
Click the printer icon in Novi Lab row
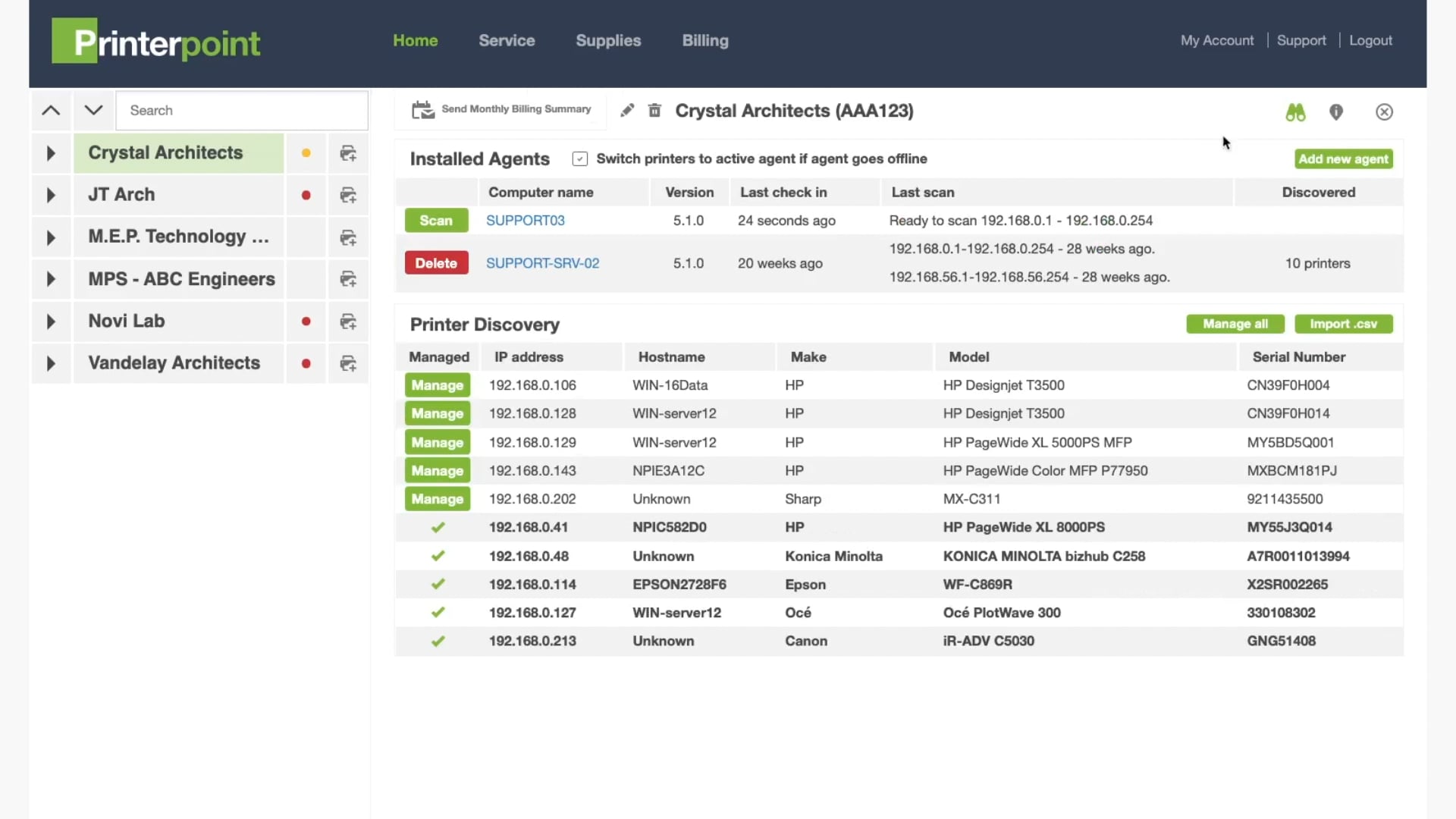pyautogui.click(x=348, y=322)
